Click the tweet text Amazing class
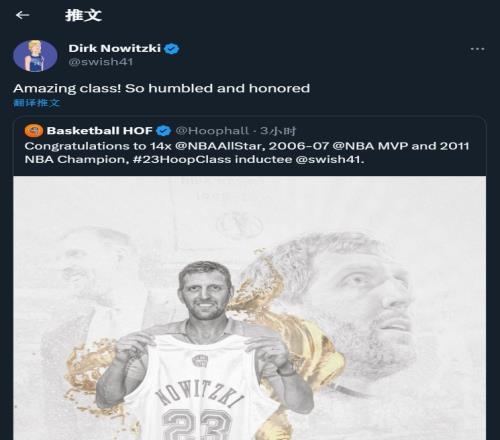The width and height of the screenshot is (500, 440). pyautogui.click(x=162, y=88)
